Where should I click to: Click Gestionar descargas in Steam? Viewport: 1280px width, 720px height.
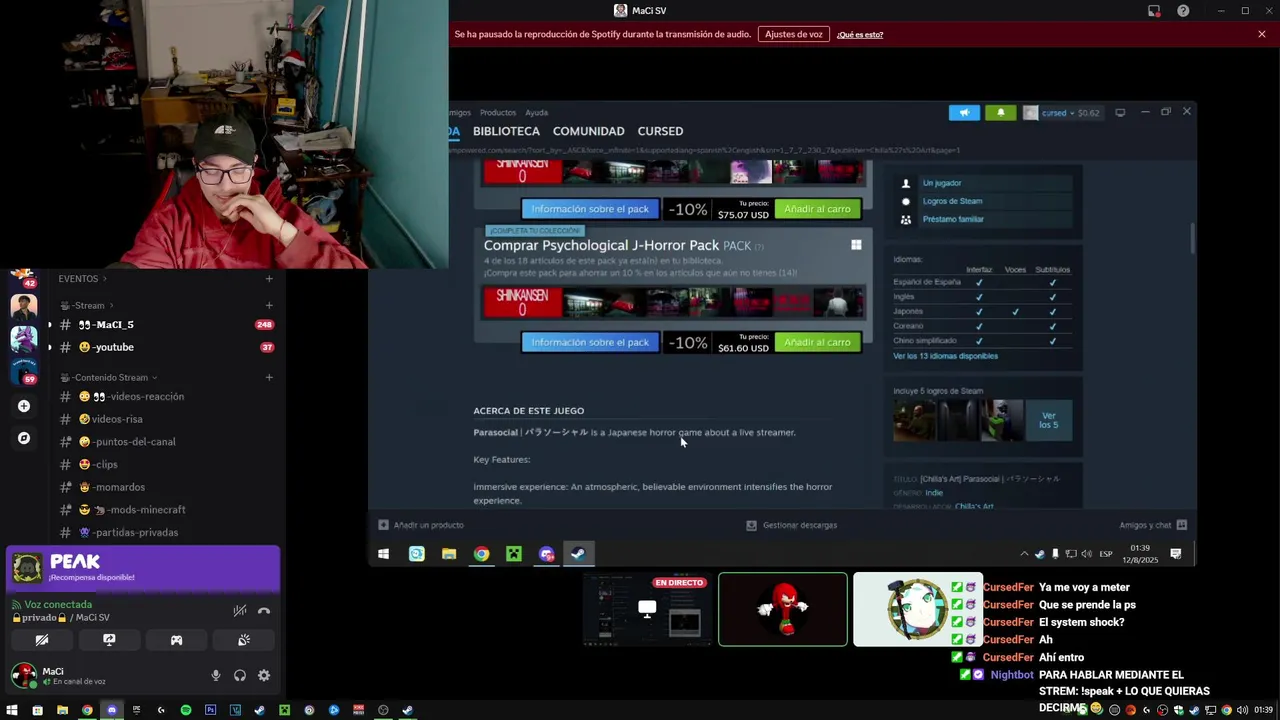click(792, 525)
